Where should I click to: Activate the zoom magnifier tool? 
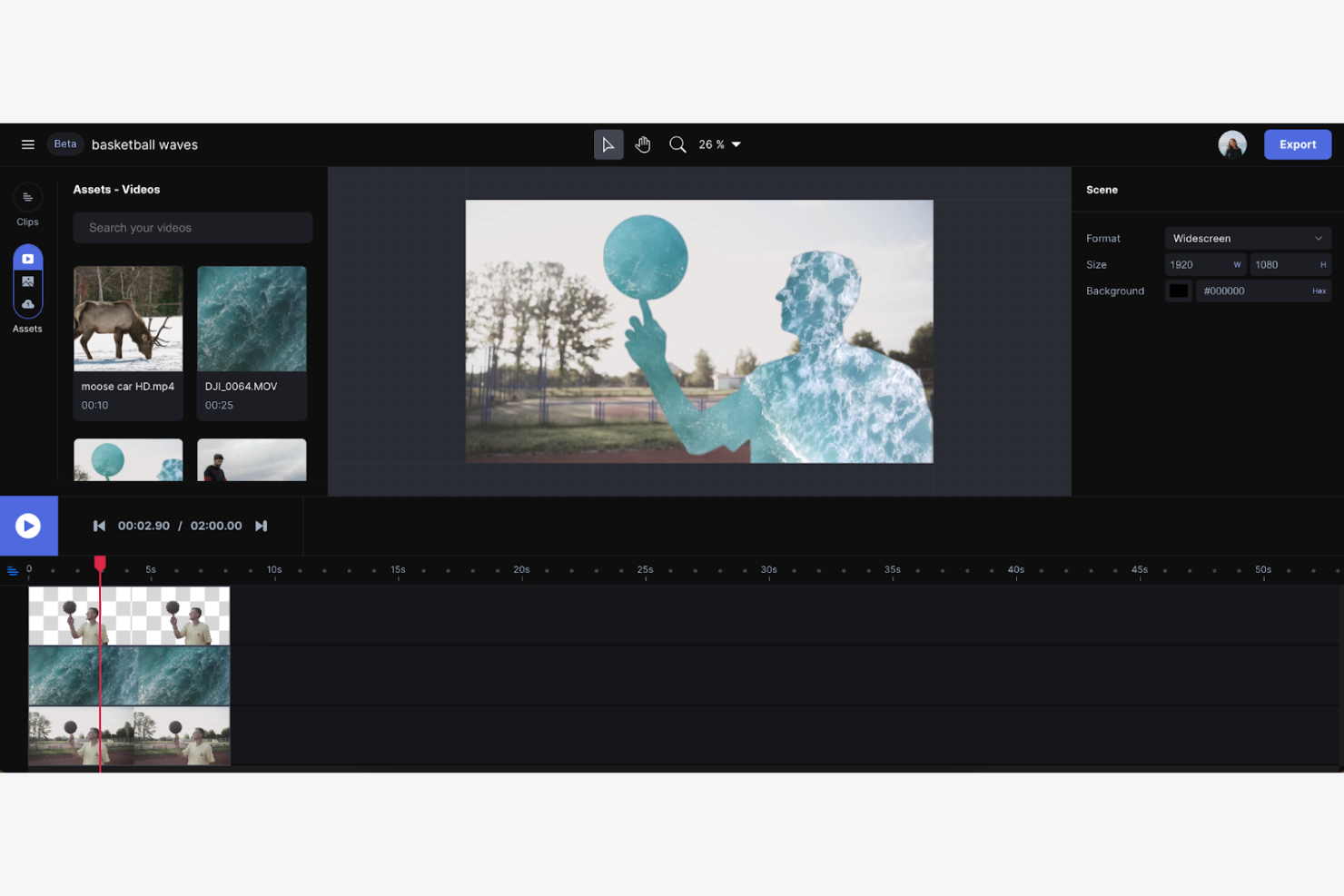pyautogui.click(x=677, y=143)
